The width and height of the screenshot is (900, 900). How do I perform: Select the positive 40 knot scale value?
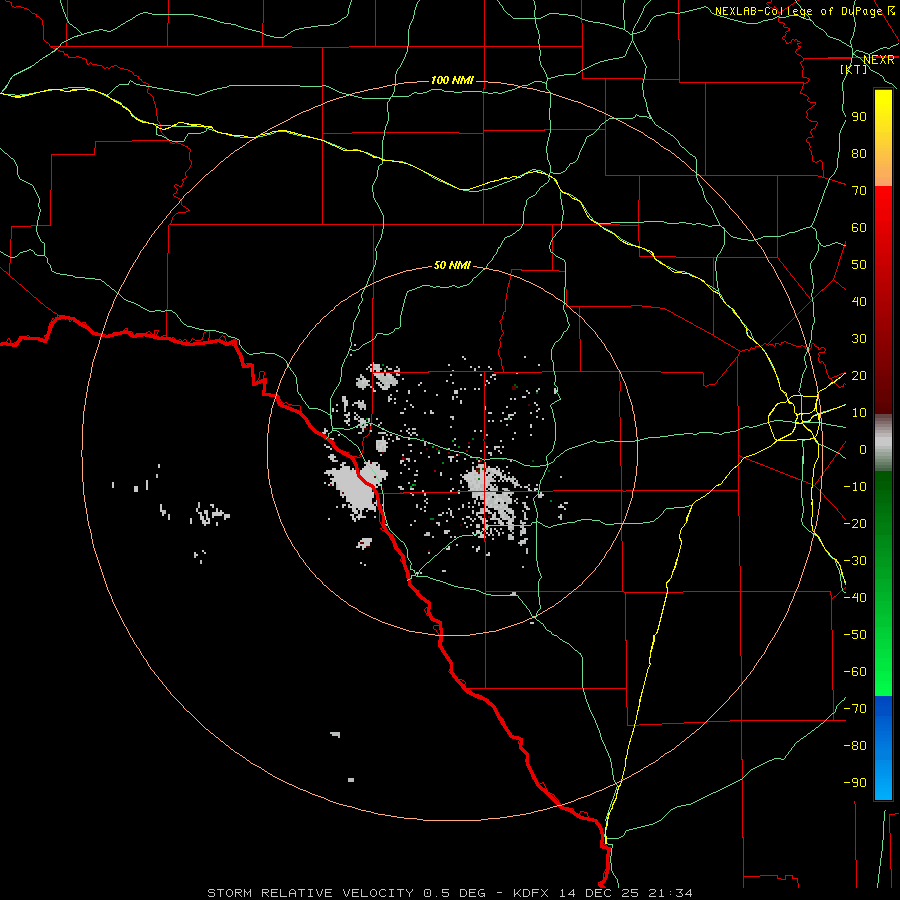(x=859, y=302)
